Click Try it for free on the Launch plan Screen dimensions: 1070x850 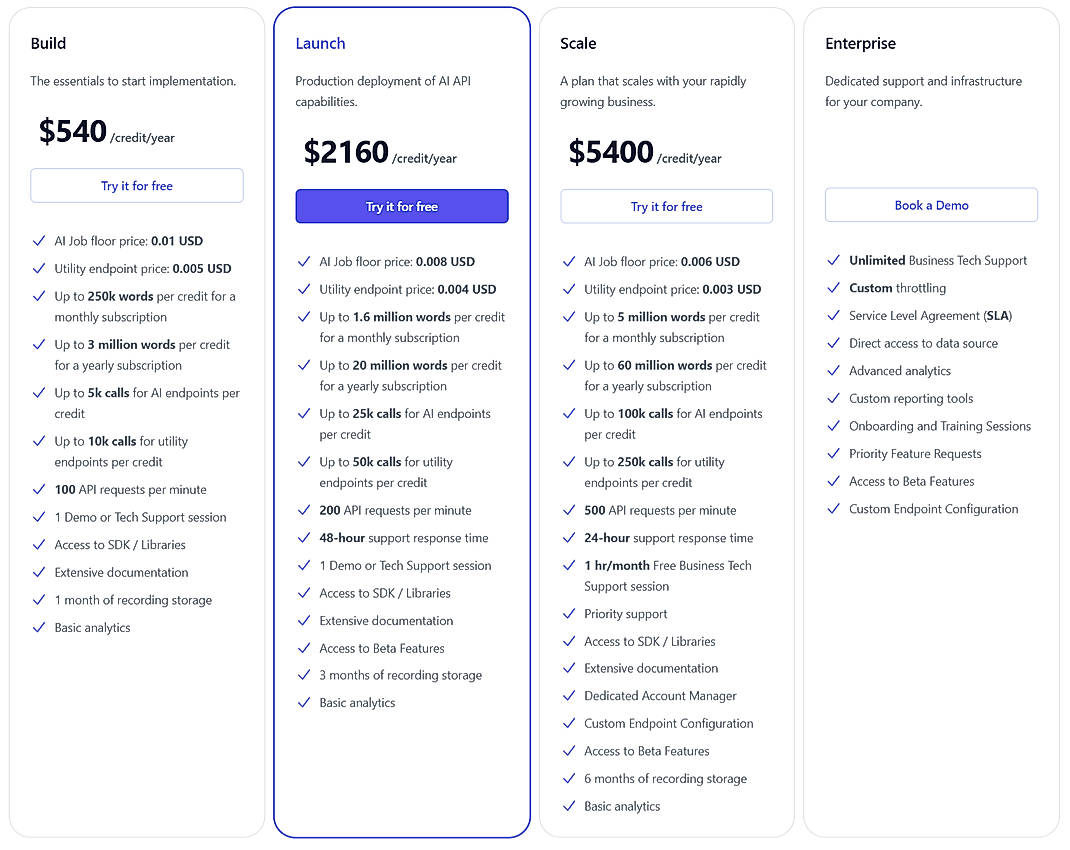click(x=401, y=206)
